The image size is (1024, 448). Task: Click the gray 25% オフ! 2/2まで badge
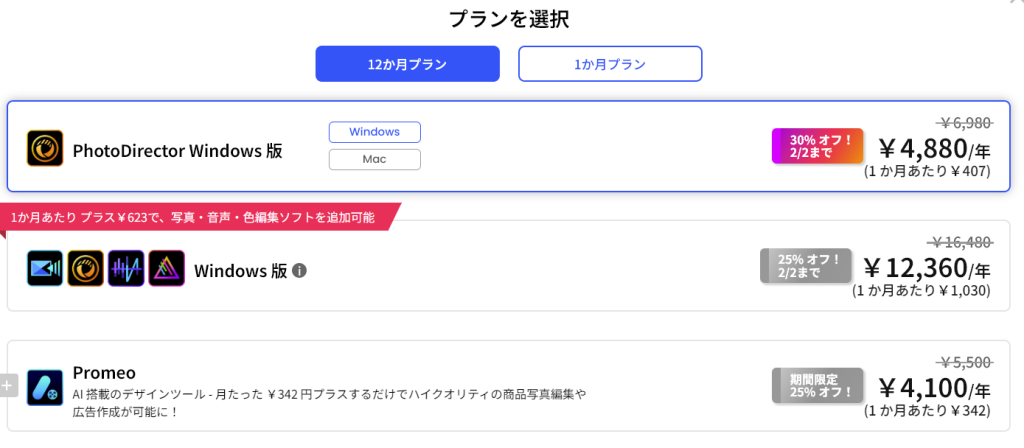click(x=805, y=266)
